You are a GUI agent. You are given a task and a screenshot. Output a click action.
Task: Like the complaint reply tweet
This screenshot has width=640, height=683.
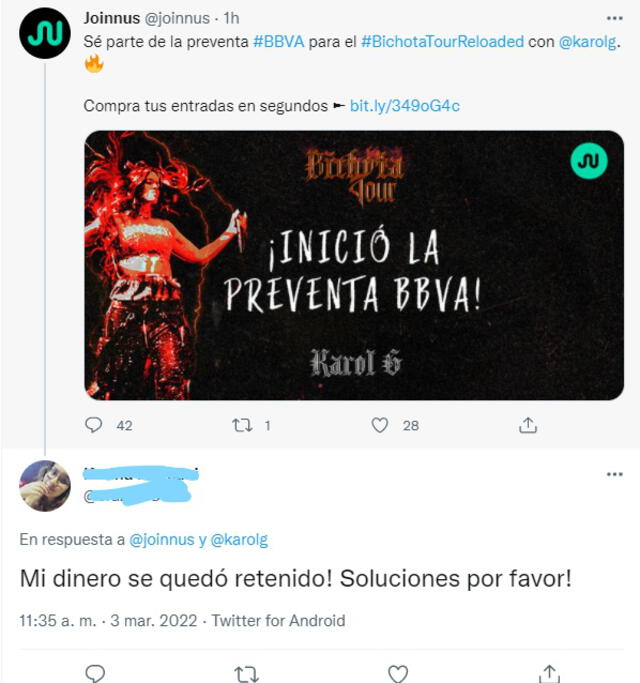point(398,674)
